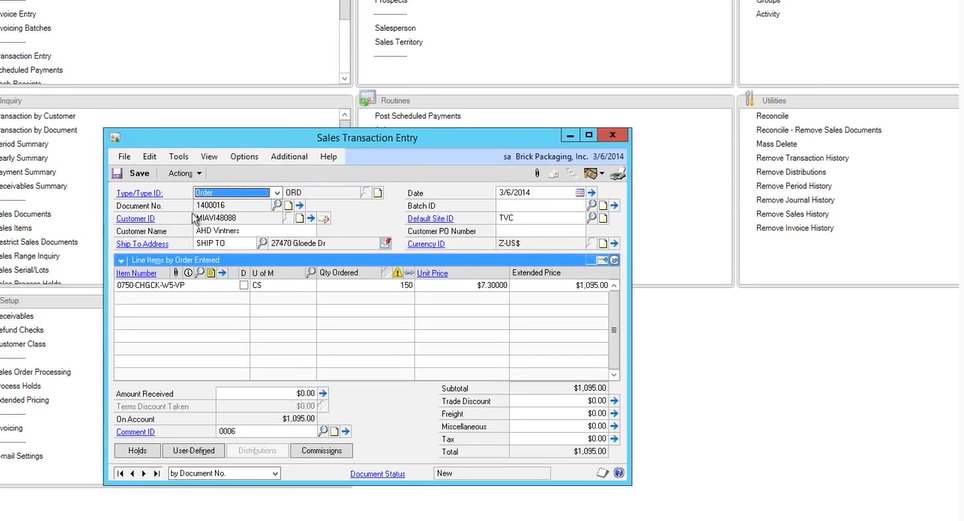Click Batch ID expansion arrow
This screenshot has height=521, width=964.
(x=614, y=205)
